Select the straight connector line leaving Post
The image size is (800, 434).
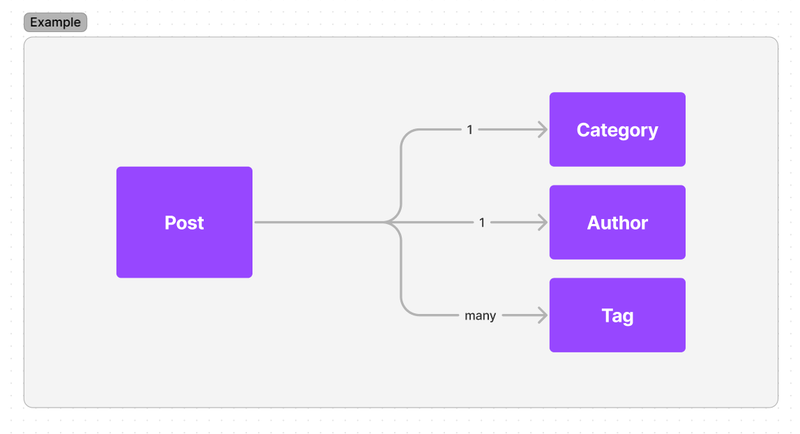(x=319, y=222)
